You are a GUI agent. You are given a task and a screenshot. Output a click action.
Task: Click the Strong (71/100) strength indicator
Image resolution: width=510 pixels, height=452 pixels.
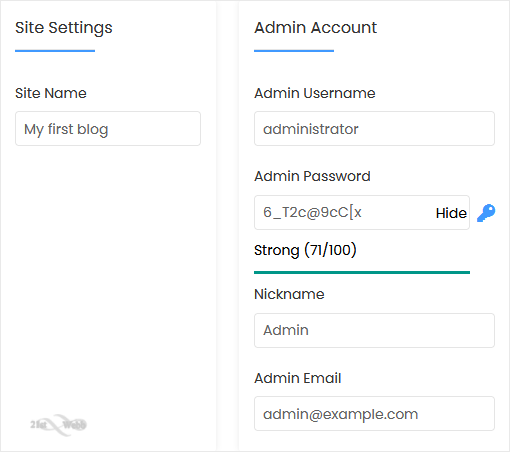pos(305,250)
